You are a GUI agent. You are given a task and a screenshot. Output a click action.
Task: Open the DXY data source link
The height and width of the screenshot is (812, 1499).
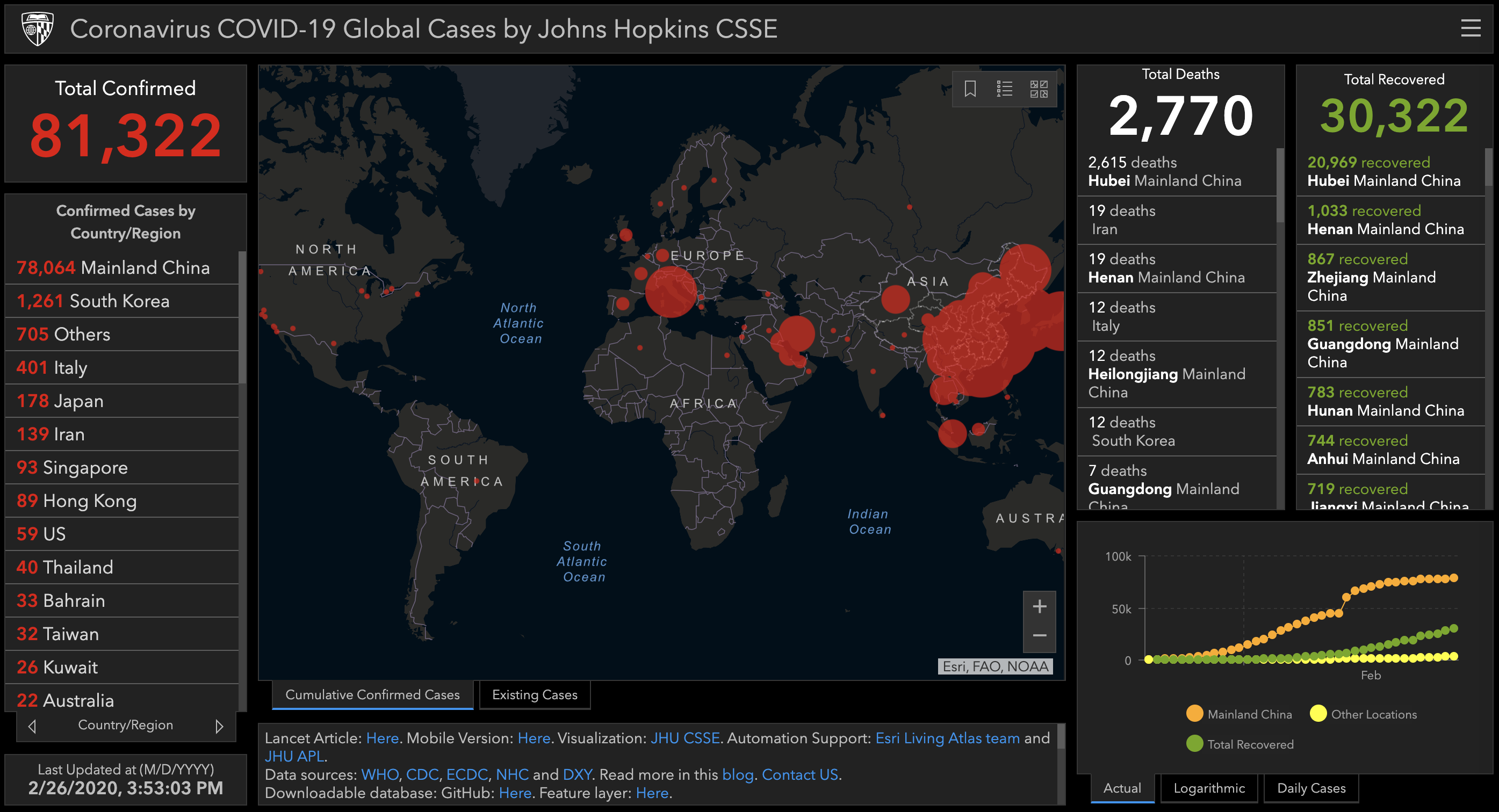(x=577, y=774)
